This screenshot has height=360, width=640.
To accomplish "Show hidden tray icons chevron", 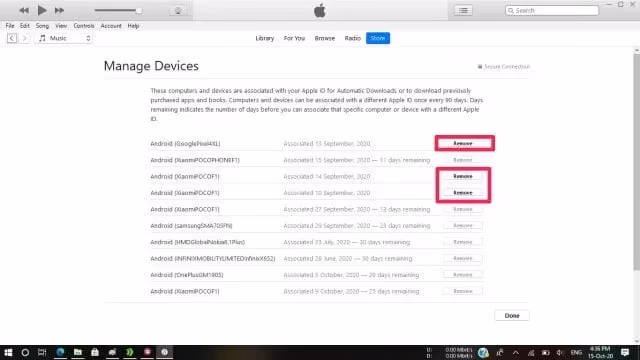I will 516,353.
